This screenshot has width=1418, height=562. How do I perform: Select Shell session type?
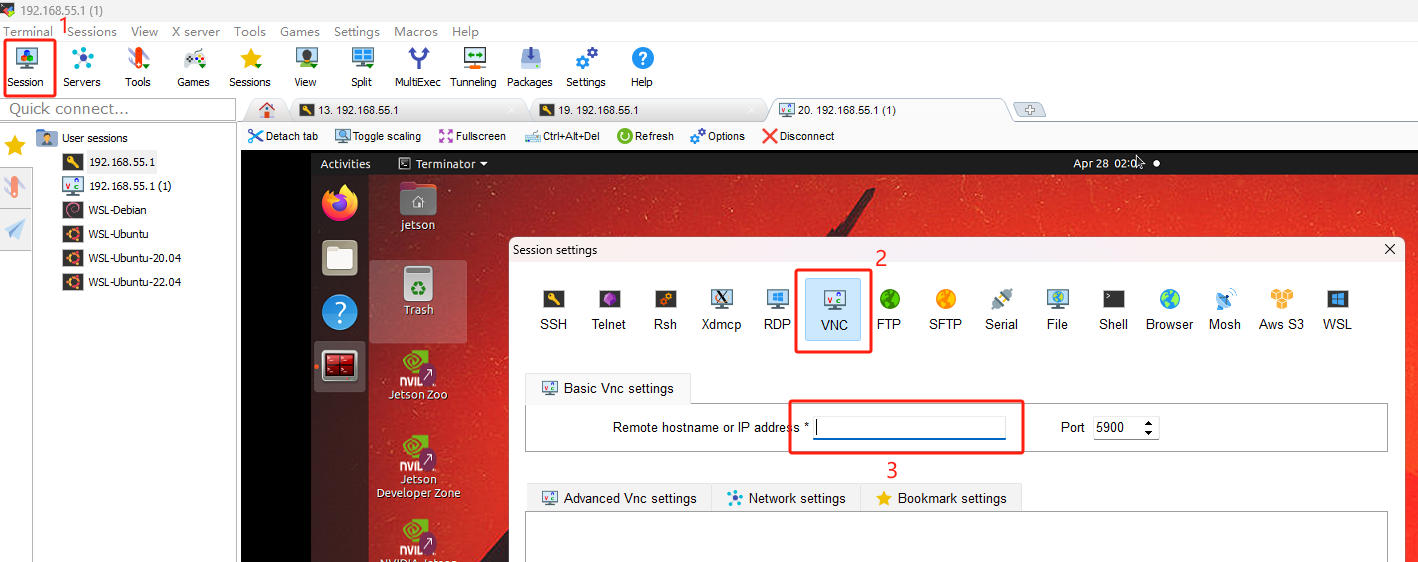point(1113,310)
